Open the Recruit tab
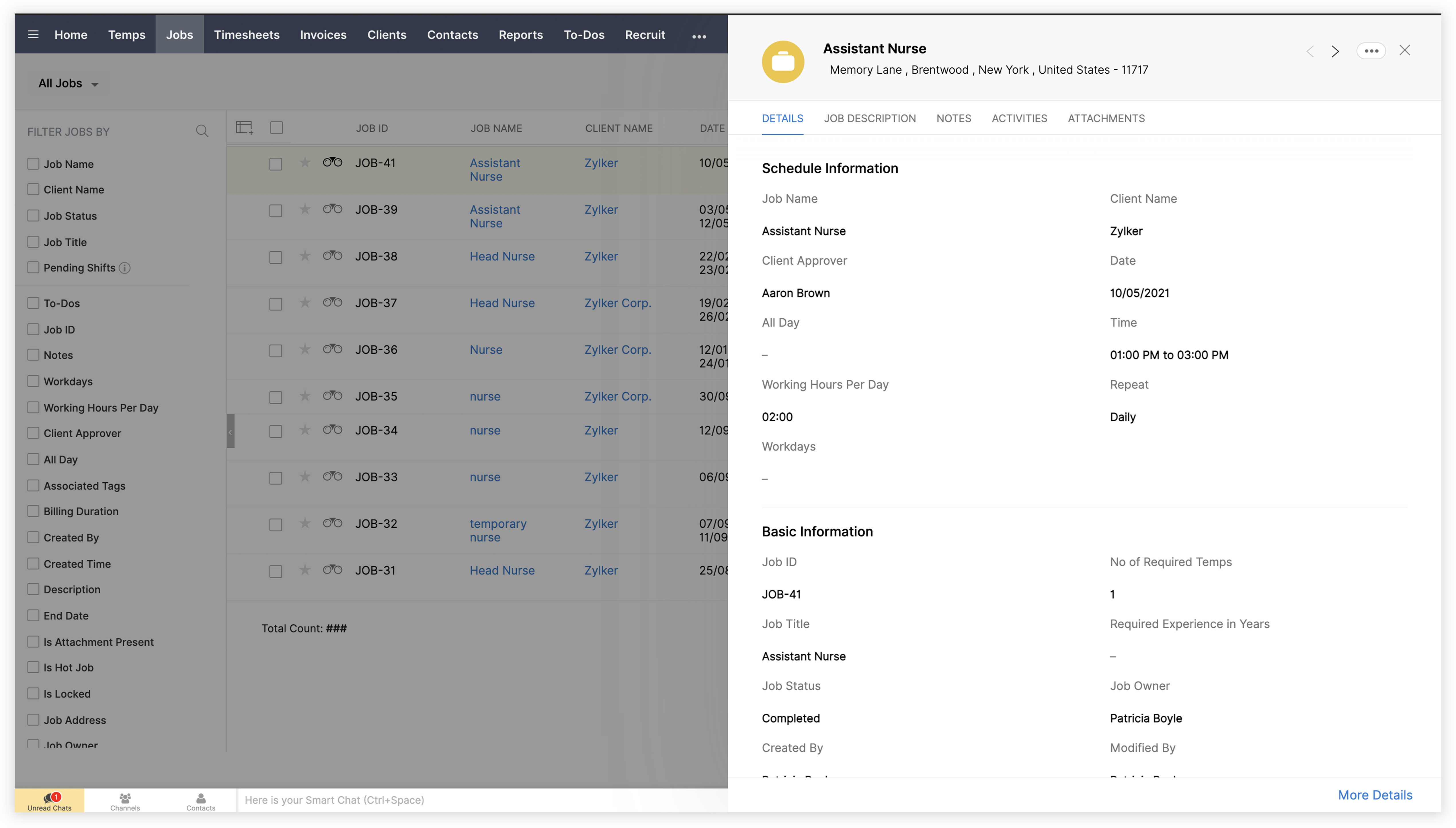This screenshot has height=828, width=1456. click(645, 35)
